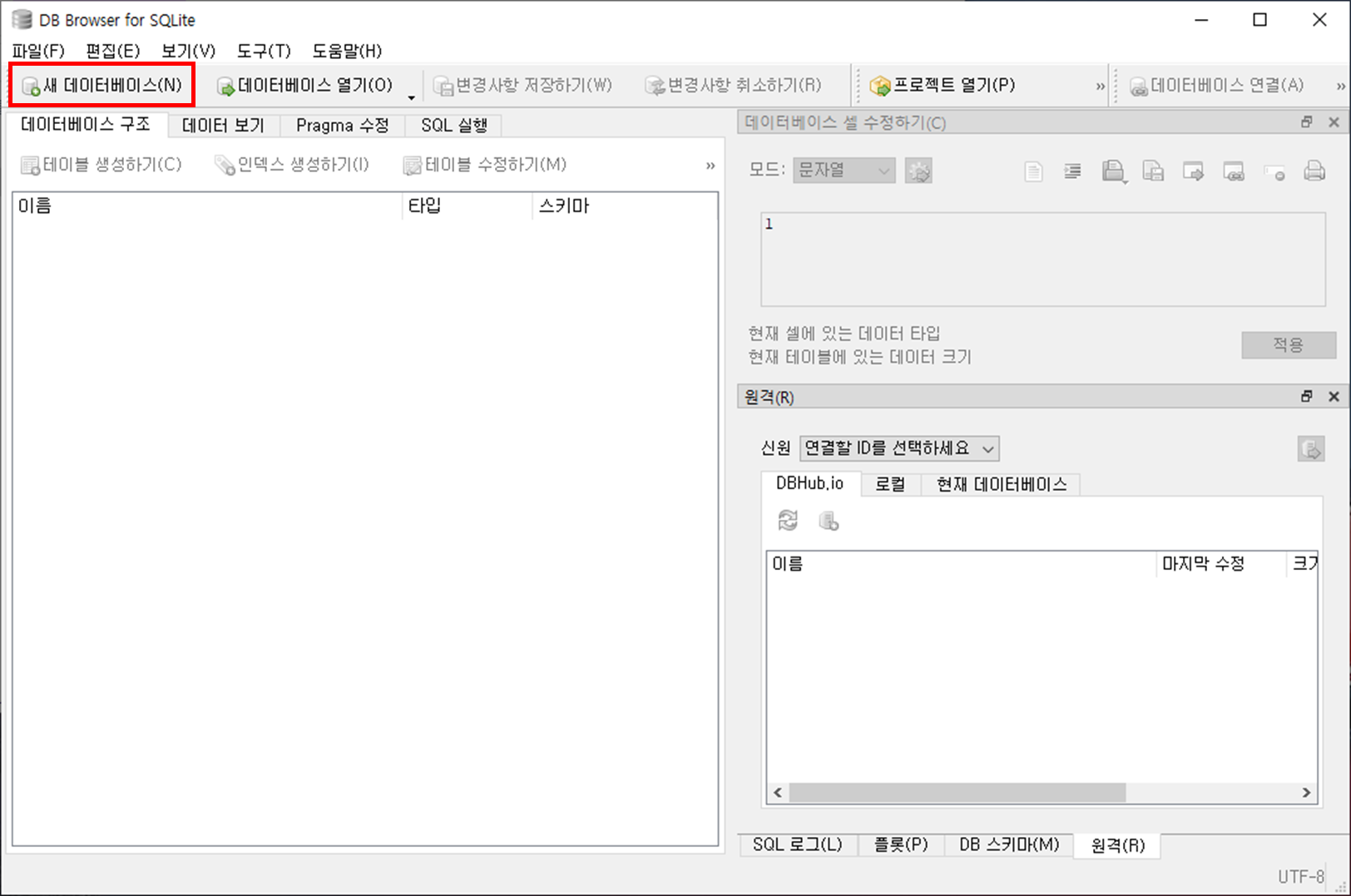Click the 스키마 column header
This screenshot has height=896, width=1351.
tap(624, 205)
